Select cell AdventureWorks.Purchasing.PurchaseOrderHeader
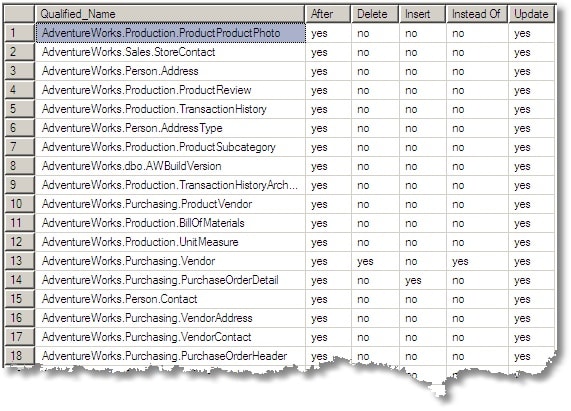The width and height of the screenshot is (571, 411). point(170,355)
